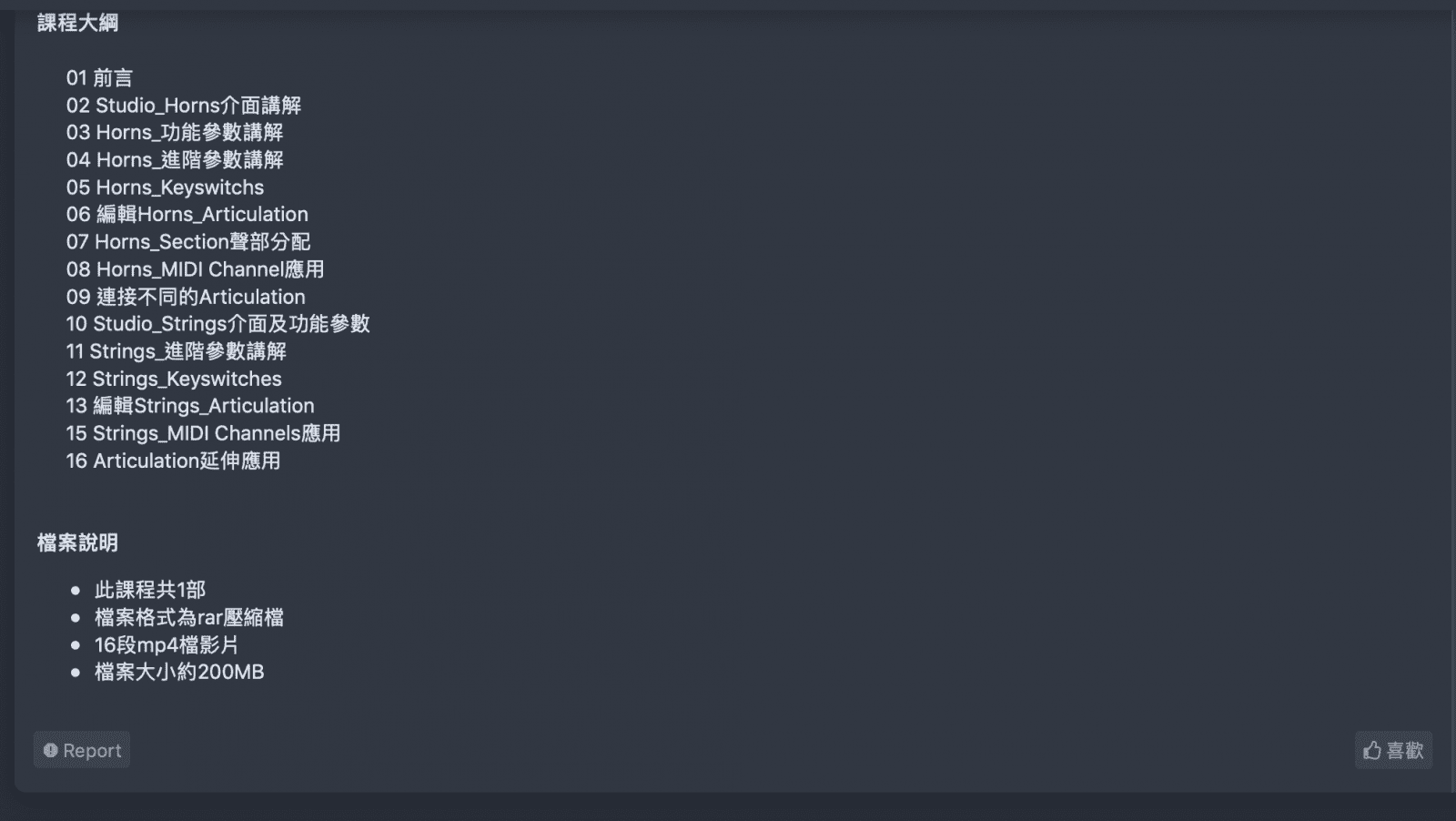This screenshot has width=1456, height=821.
Task: Select 06 編輯Horns_Articulation line
Action: [187, 215]
